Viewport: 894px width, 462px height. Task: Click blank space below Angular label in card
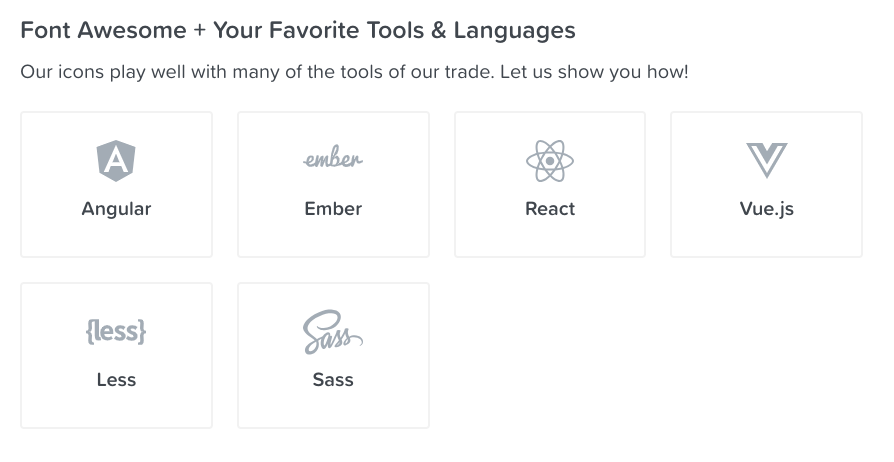tap(116, 238)
